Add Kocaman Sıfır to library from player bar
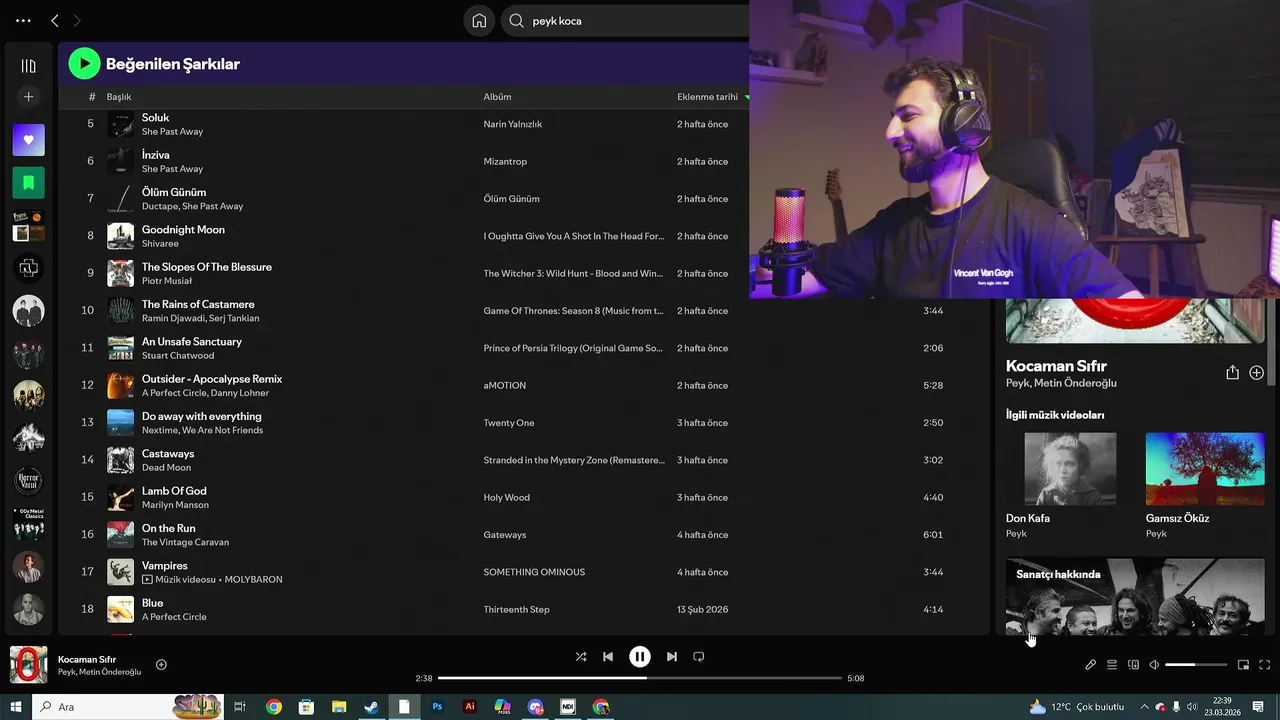Screen dimensions: 1280x720 pyautogui.click(x=161, y=665)
